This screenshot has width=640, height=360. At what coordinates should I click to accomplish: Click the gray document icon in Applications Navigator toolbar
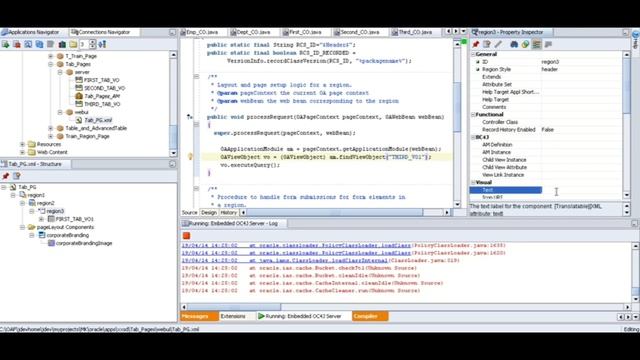(x=51, y=44)
